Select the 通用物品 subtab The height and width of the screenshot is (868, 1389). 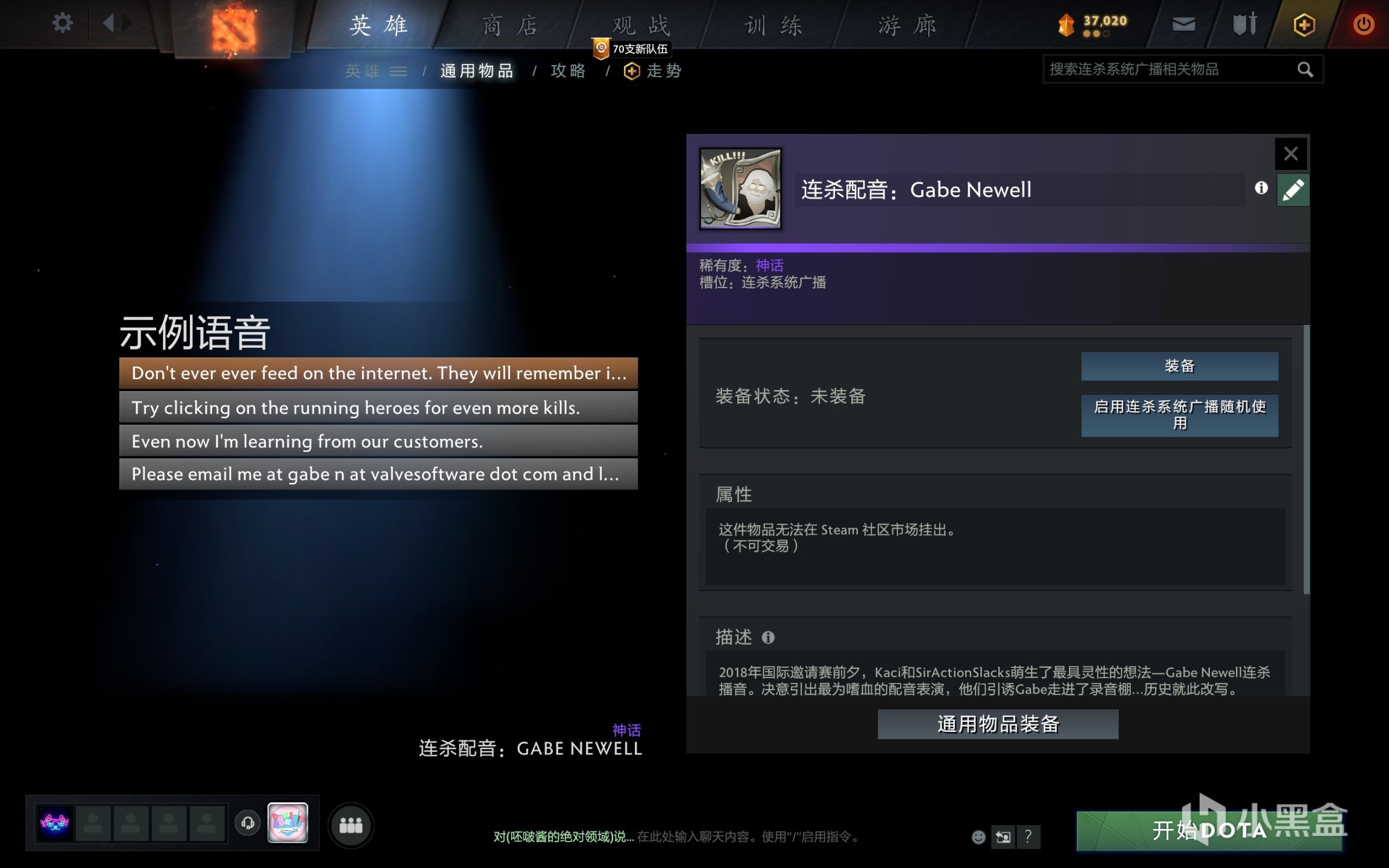pyautogui.click(x=477, y=71)
